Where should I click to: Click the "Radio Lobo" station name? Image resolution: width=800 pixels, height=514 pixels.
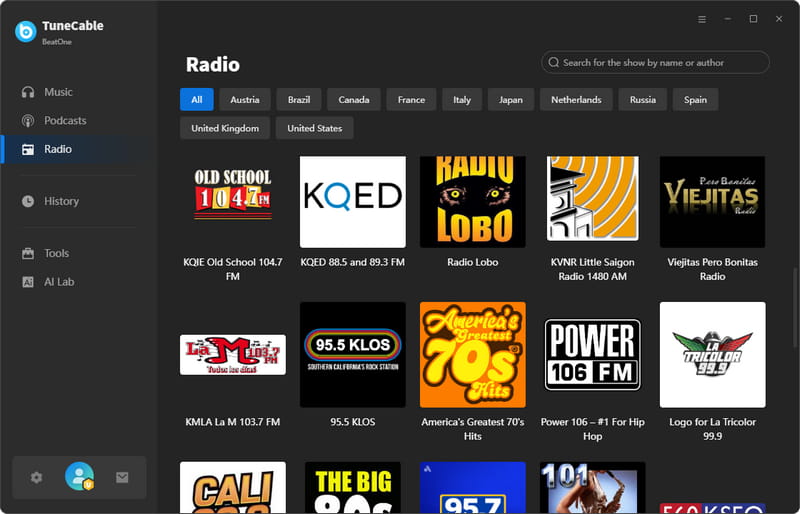coord(472,262)
